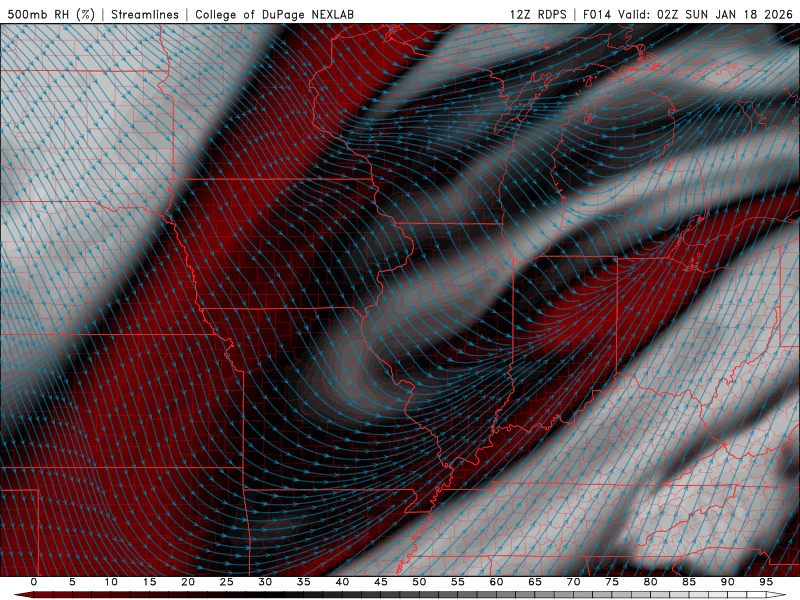Click the "Valid: 02Z SUN JAN 18 2026" text
The width and height of the screenshot is (800, 600).
coord(706,14)
